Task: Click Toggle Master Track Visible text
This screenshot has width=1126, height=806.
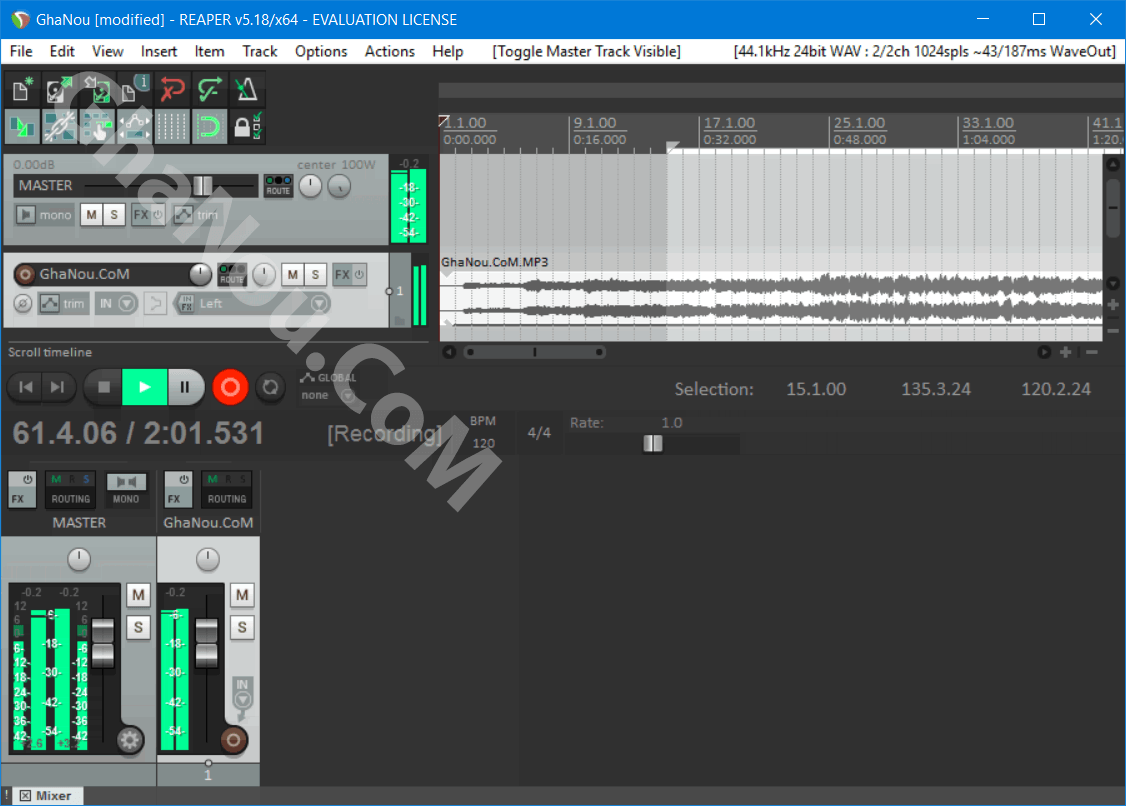Action: [x=586, y=51]
